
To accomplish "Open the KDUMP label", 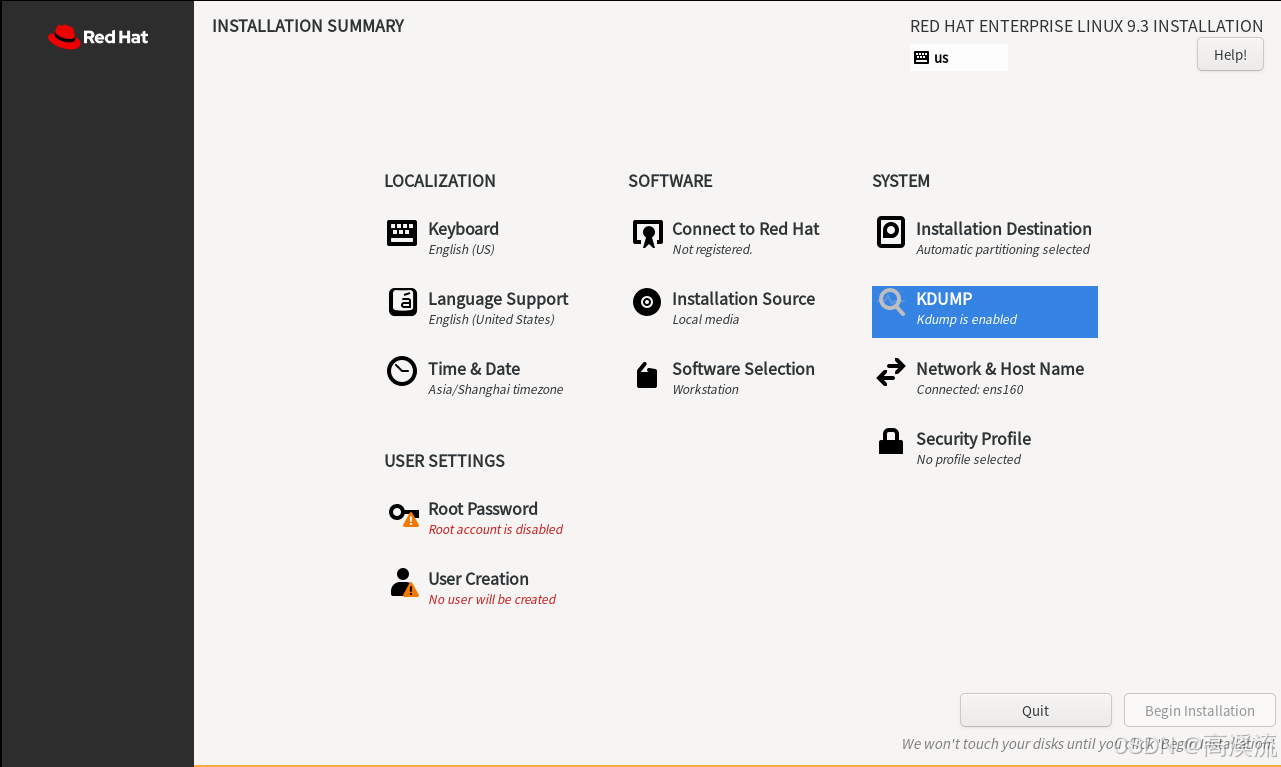I will pos(944,299).
